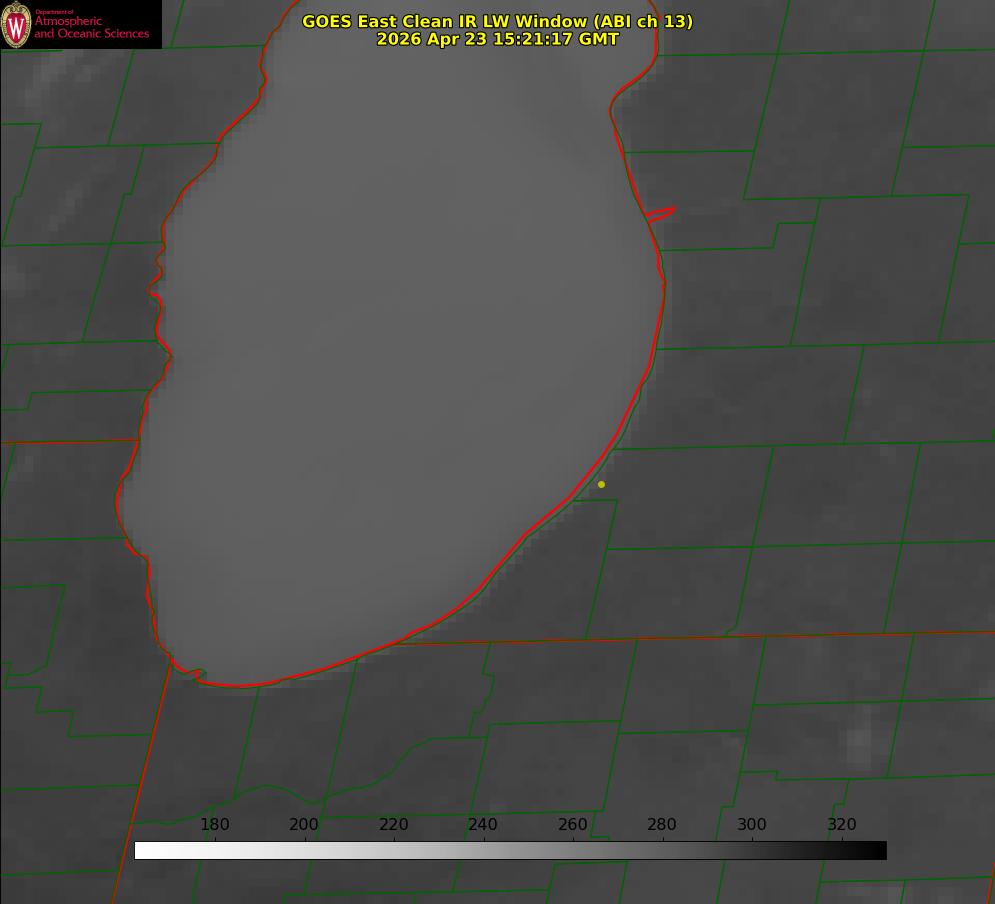The width and height of the screenshot is (995, 904).
Task: Click the 180 colorbar label
Action: coord(214,824)
